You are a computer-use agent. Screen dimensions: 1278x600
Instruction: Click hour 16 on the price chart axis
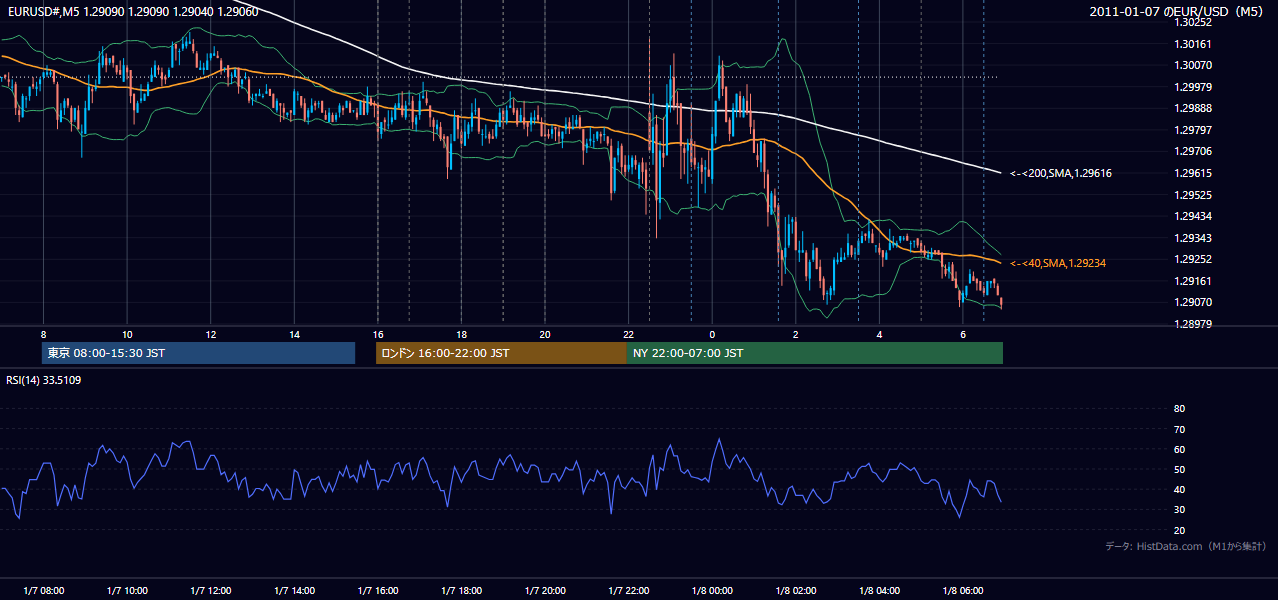(377, 333)
